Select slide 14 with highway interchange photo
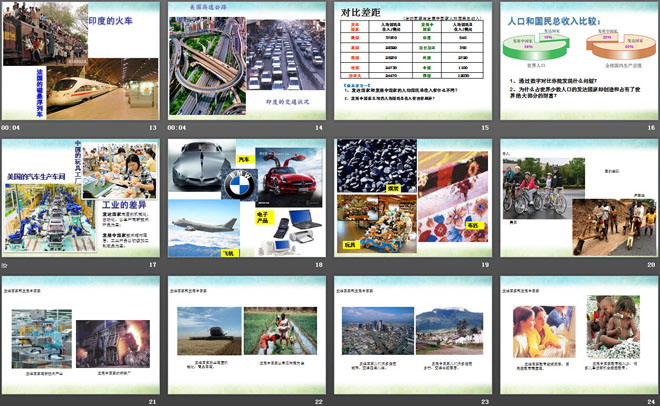This screenshot has width=660, height=406. (247, 61)
